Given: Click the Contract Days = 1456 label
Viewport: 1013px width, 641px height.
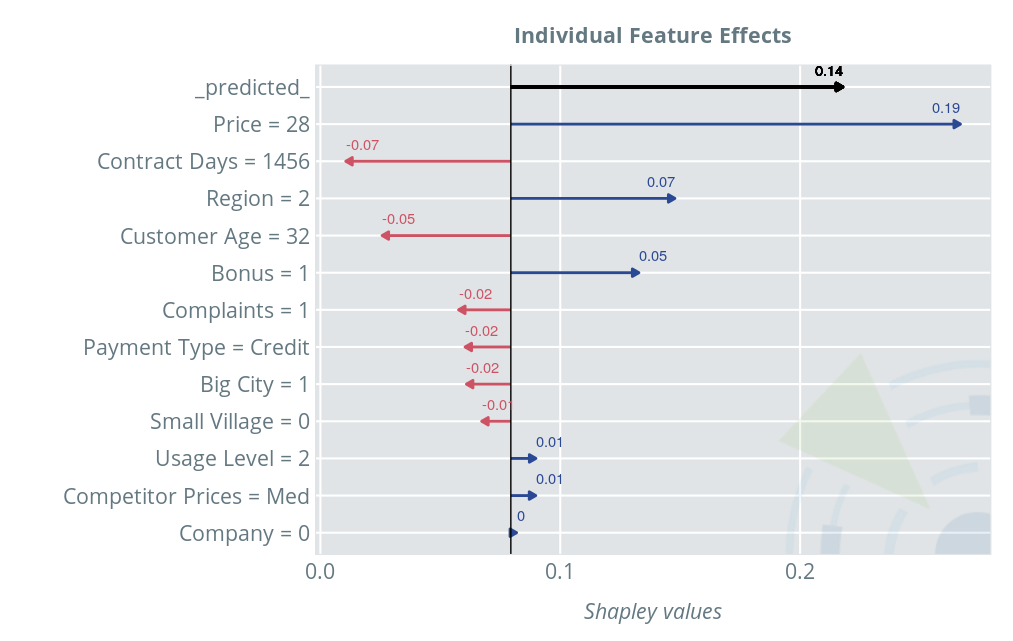Looking at the screenshot, I should [203, 161].
